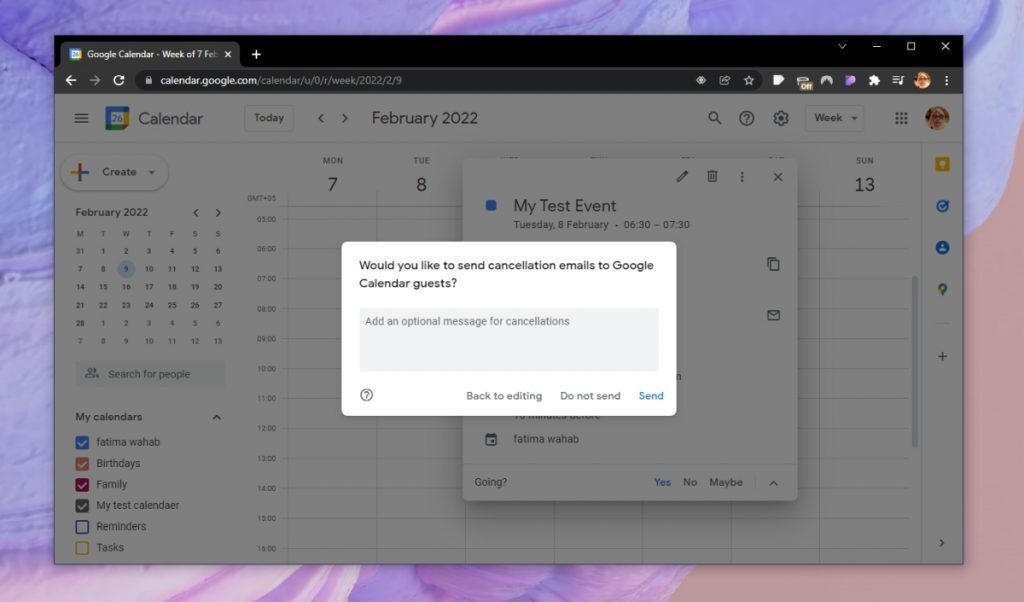This screenshot has height=602, width=1024.
Task: Open the help icon in cancellation dialog
Action: (x=366, y=395)
